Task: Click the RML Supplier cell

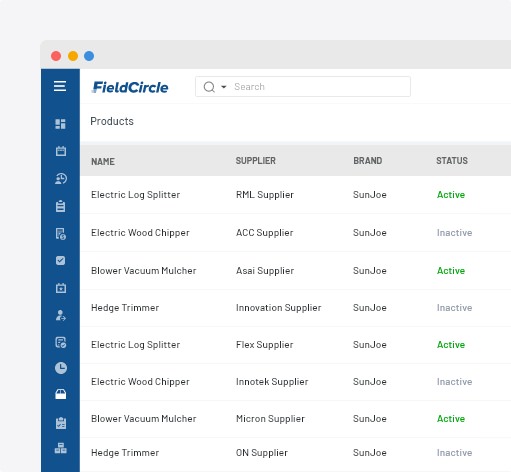Action: (x=265, y=195)
